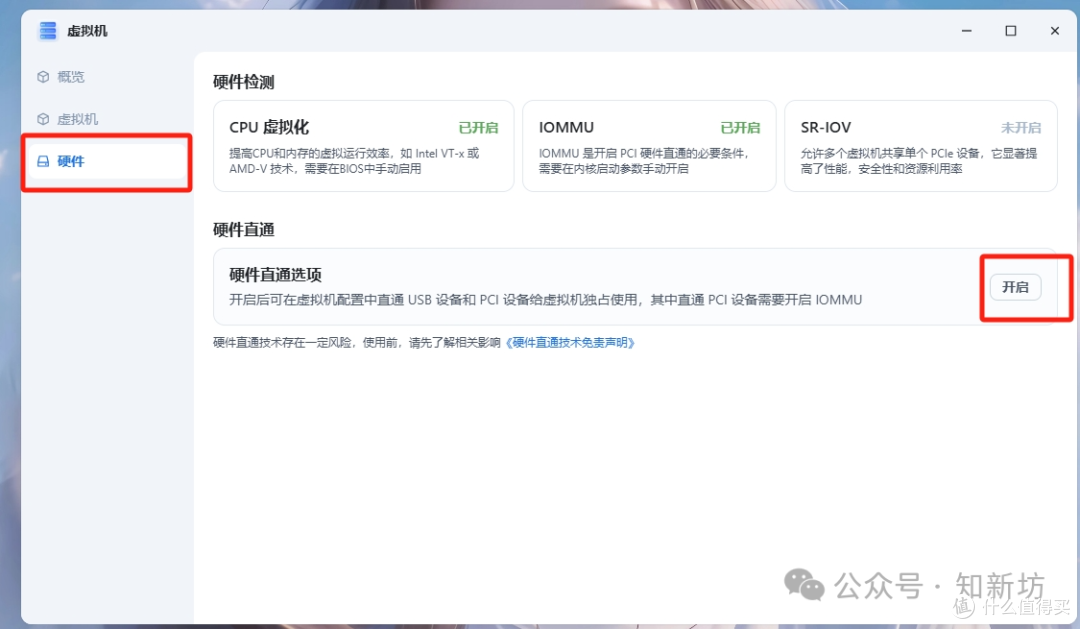Click the WeChat icon in the watermark
The width and height of the screenshot is (1080, 629).
(804, 586)
